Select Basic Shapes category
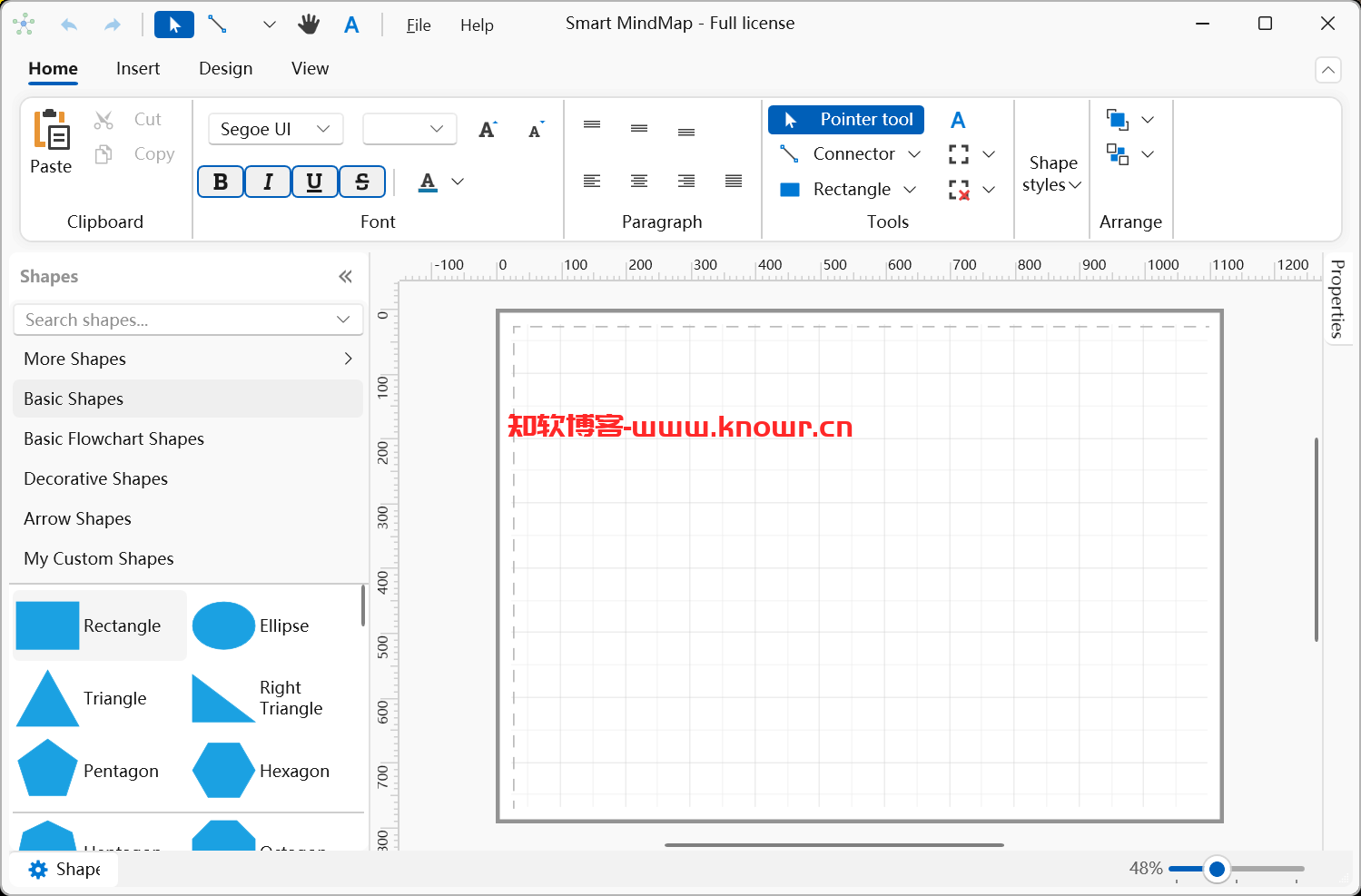 [188, 399]
